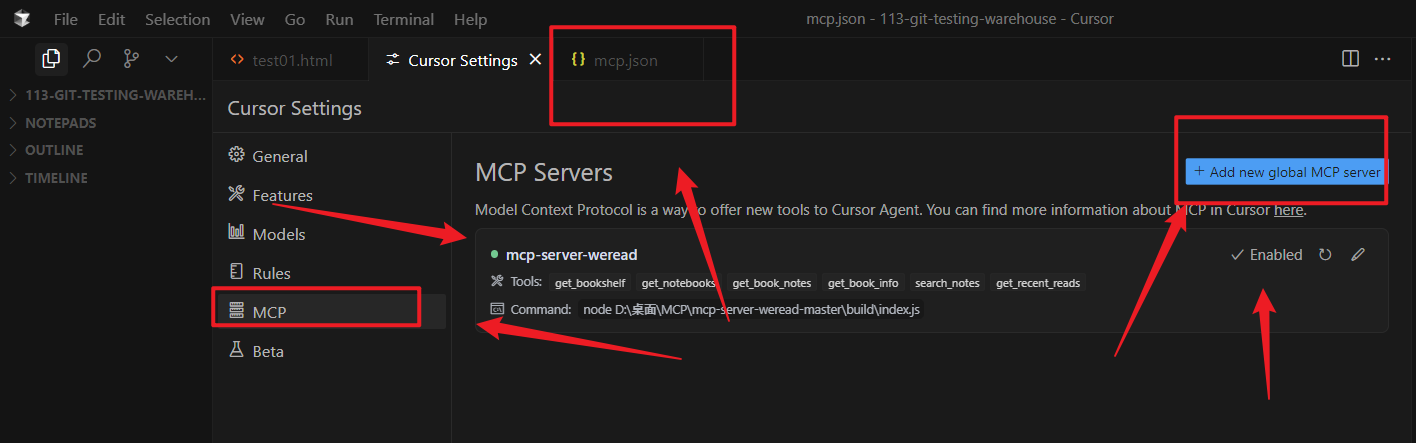Open the Terminal menu
The image size is (1416, 443).
point(405,19)
